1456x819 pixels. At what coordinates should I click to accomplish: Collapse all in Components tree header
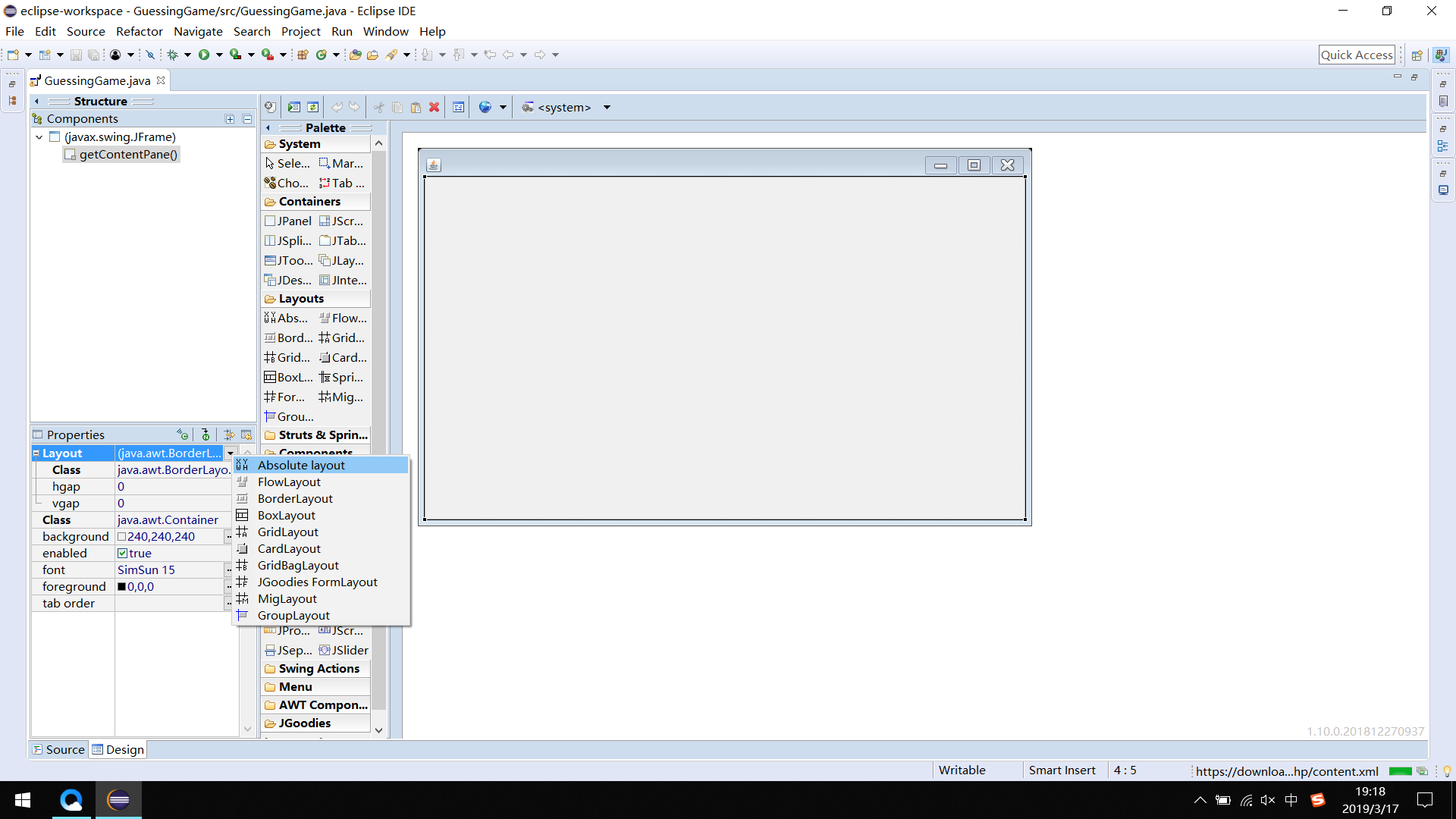[247, 119]
